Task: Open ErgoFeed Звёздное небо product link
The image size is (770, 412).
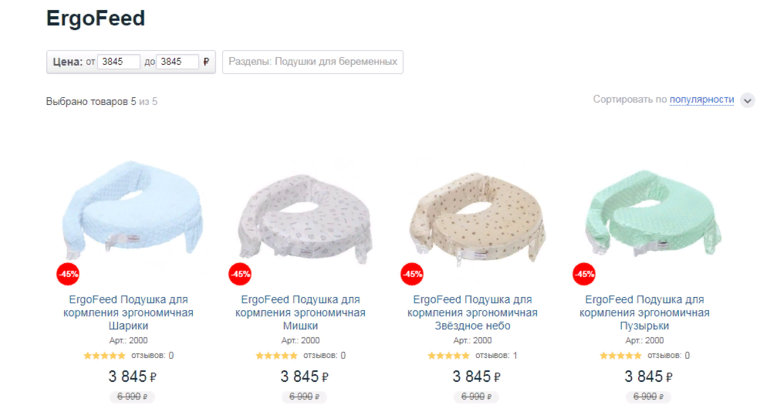Action: pos(472,313)
